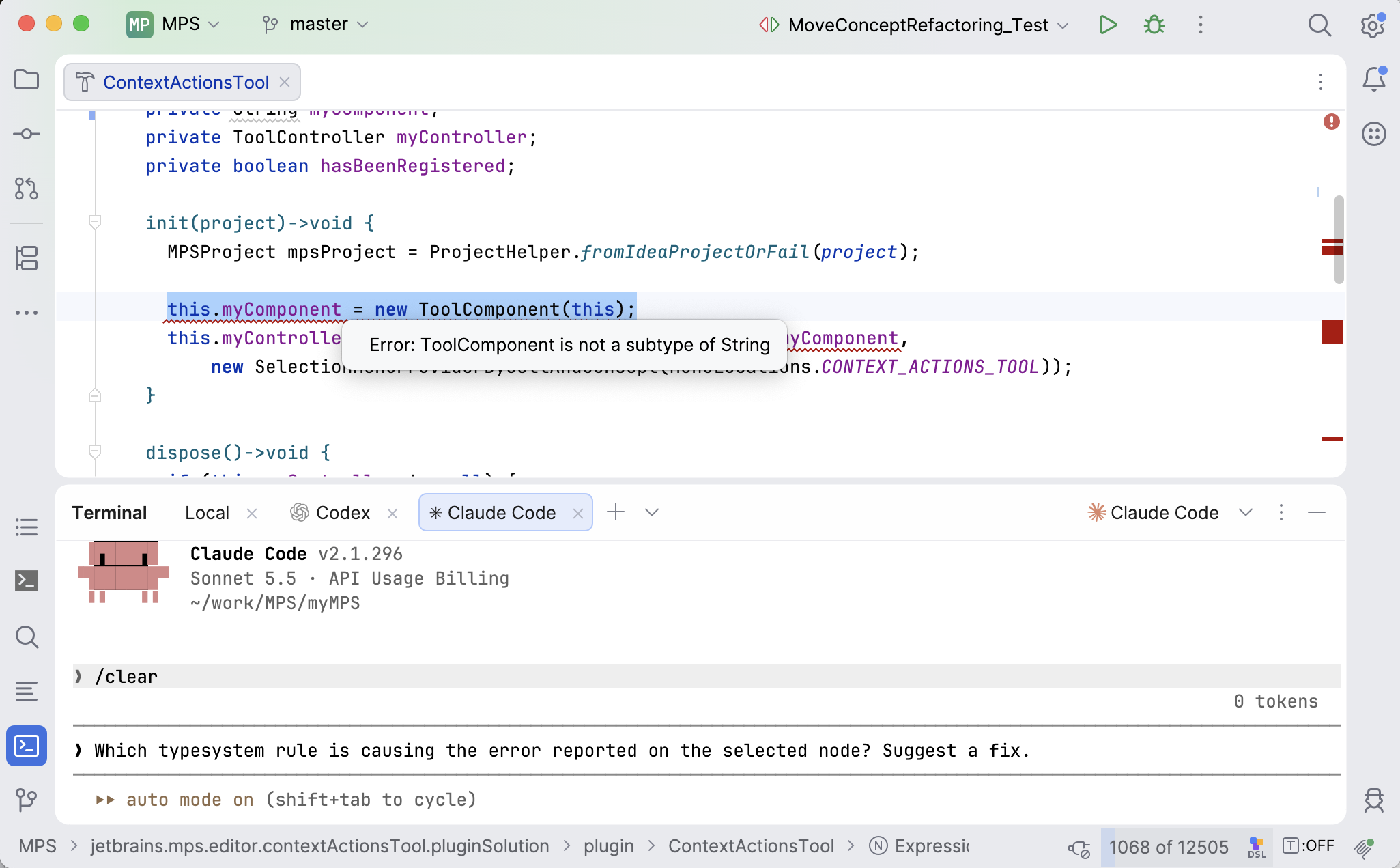Switch to the Local terminal tab
1400x868 pixels.
point(207,513)
